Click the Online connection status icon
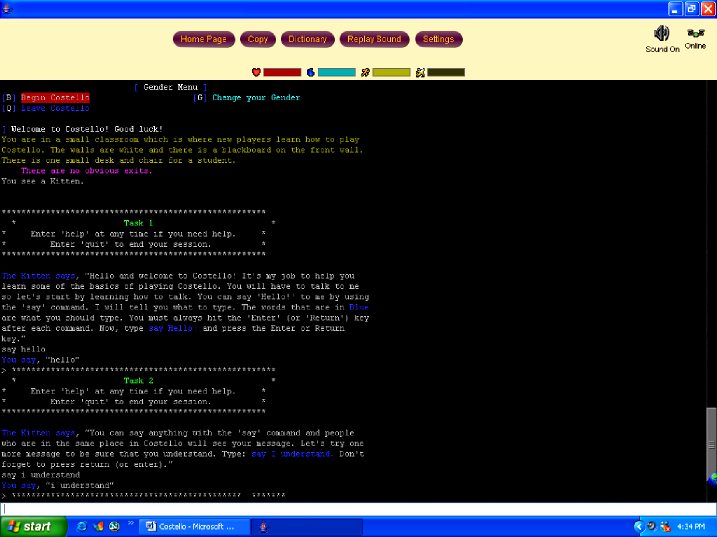The height and width of the screenshot is (537, 717). tap(696, 33)
